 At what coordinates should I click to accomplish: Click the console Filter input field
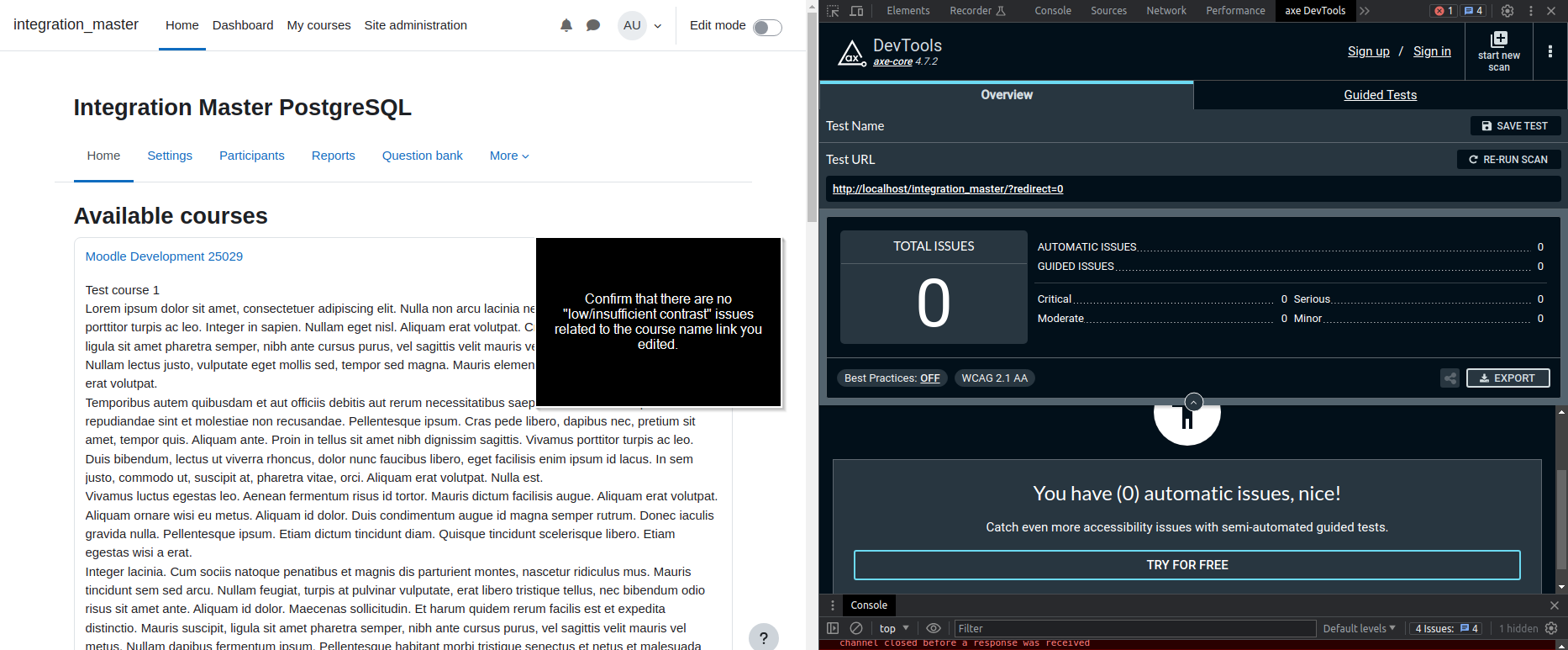click(1134, 628)
